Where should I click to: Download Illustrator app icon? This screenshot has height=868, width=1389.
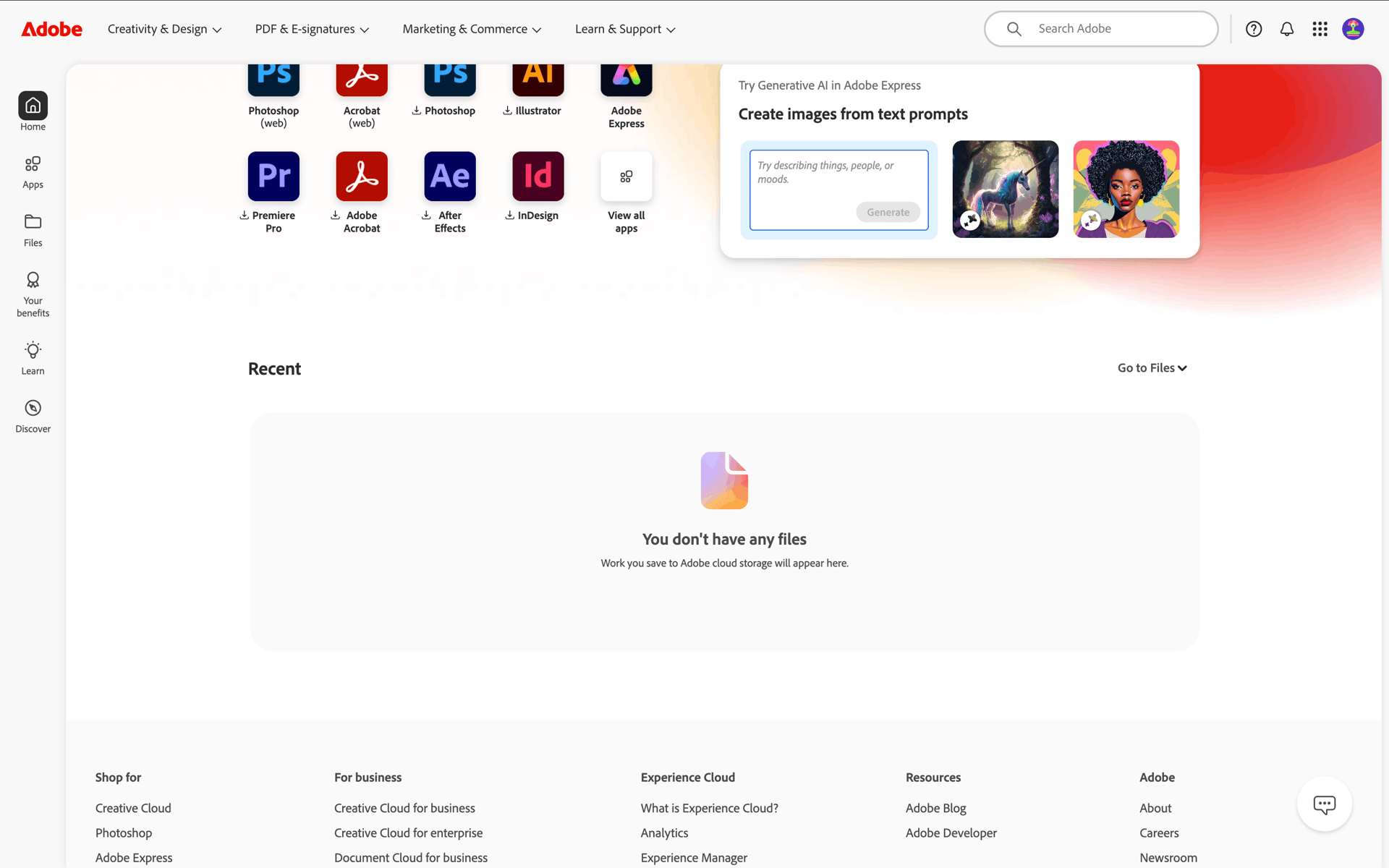[538, 80]
